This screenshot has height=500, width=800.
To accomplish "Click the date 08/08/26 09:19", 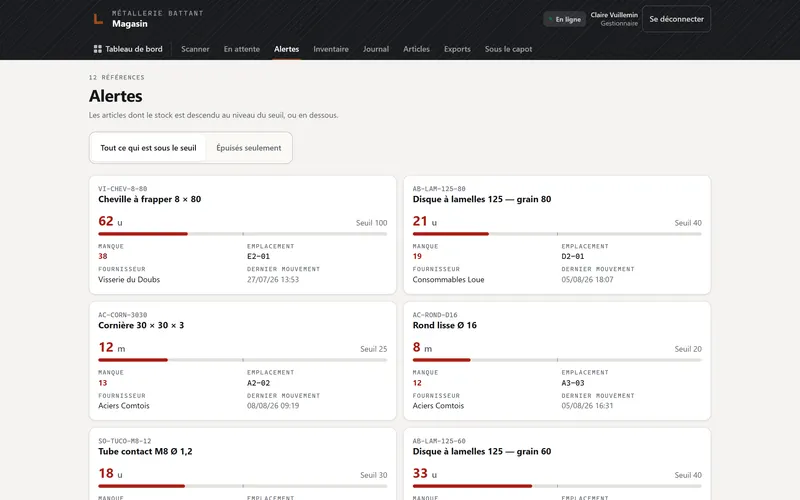I will click(x=273, y=406).
